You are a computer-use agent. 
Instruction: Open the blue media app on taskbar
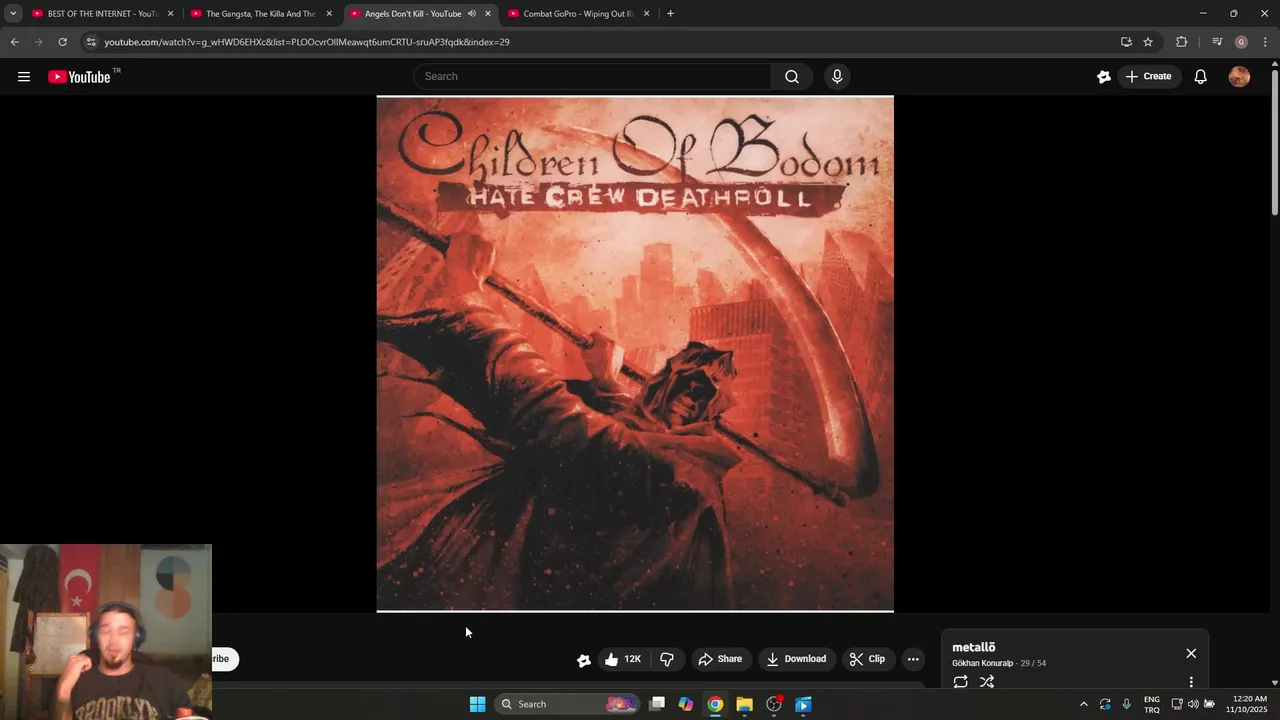click(803, 704)
